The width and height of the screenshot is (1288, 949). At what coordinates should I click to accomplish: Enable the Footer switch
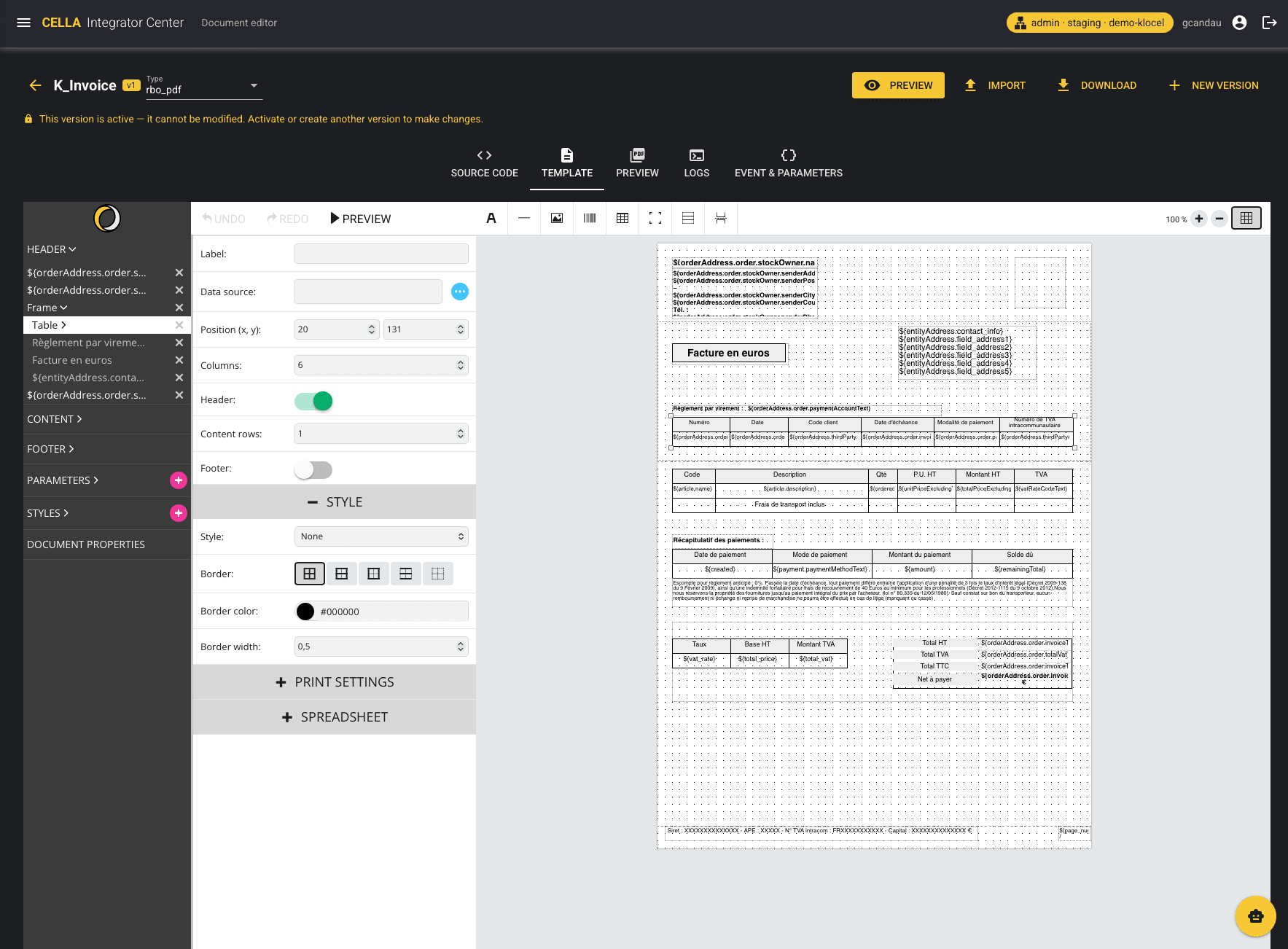tap(313, 470)
